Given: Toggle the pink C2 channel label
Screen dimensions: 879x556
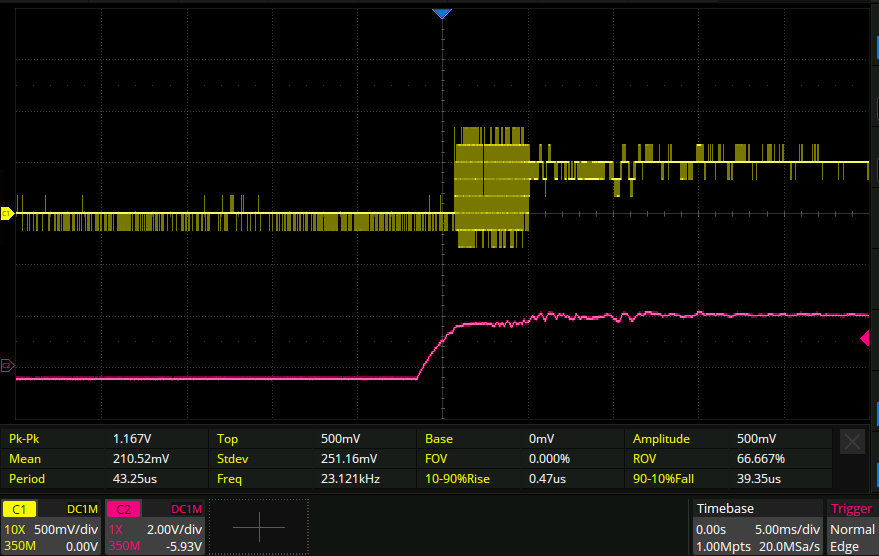Looking at the screenshot, I should pyautogui.click(x=124, y=509).
